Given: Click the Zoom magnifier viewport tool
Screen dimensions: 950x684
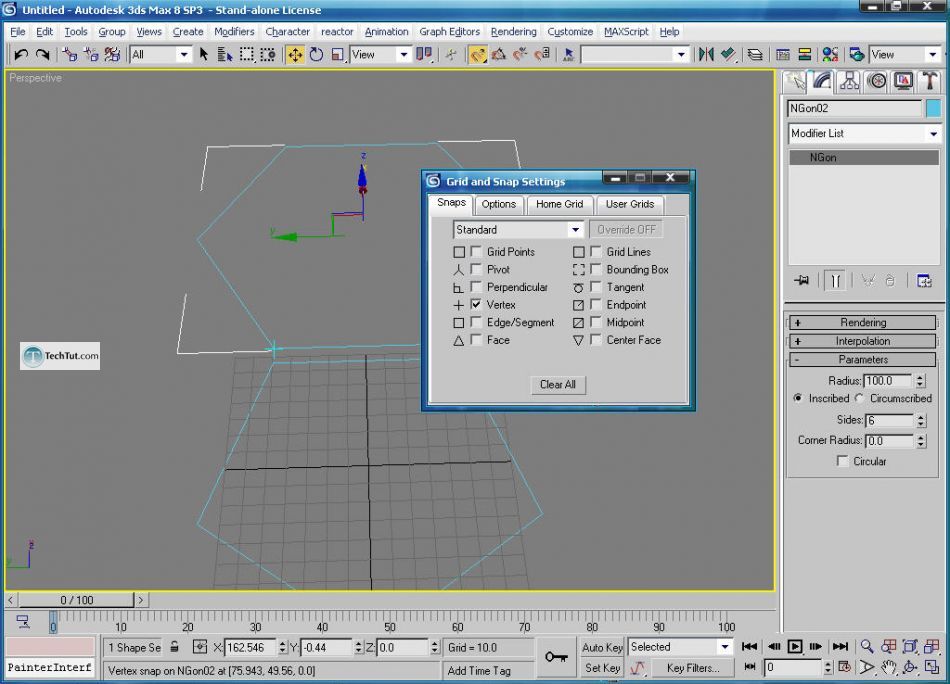Looking at the screenshot, I should [x=867, y=647].
